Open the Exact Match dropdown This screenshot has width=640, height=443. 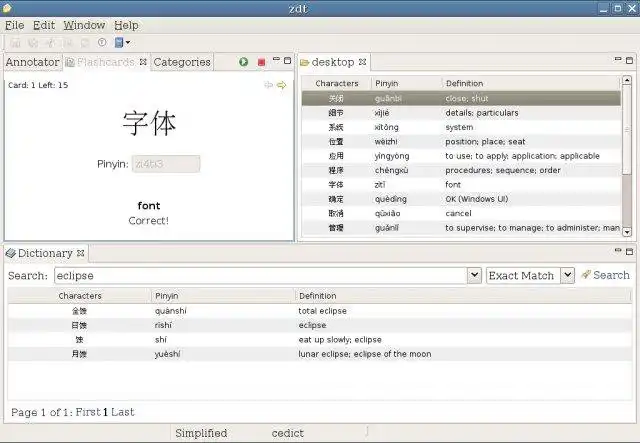point(567,275)
